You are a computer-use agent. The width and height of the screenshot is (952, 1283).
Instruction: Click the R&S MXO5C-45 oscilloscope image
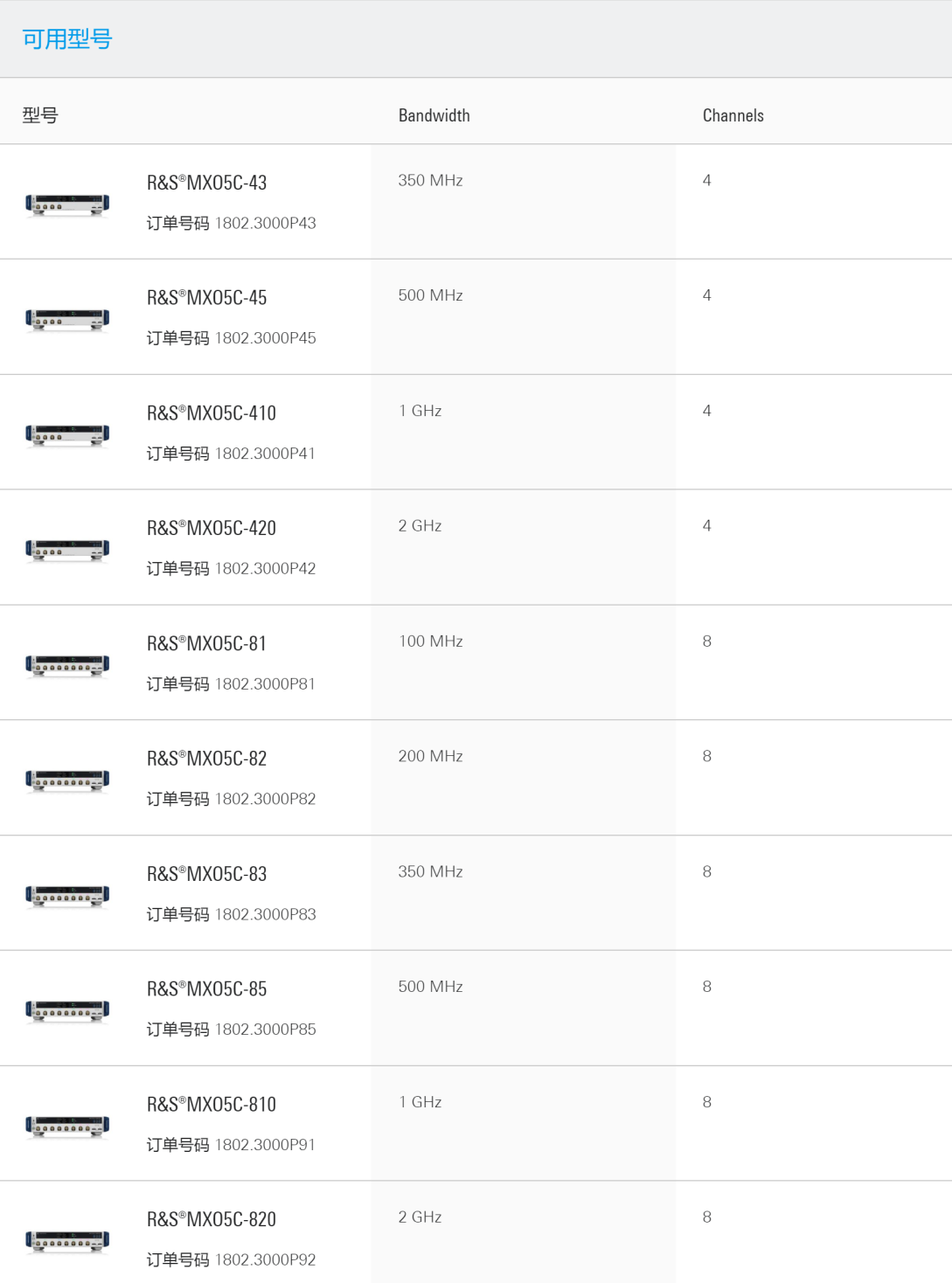click(67, 320)
